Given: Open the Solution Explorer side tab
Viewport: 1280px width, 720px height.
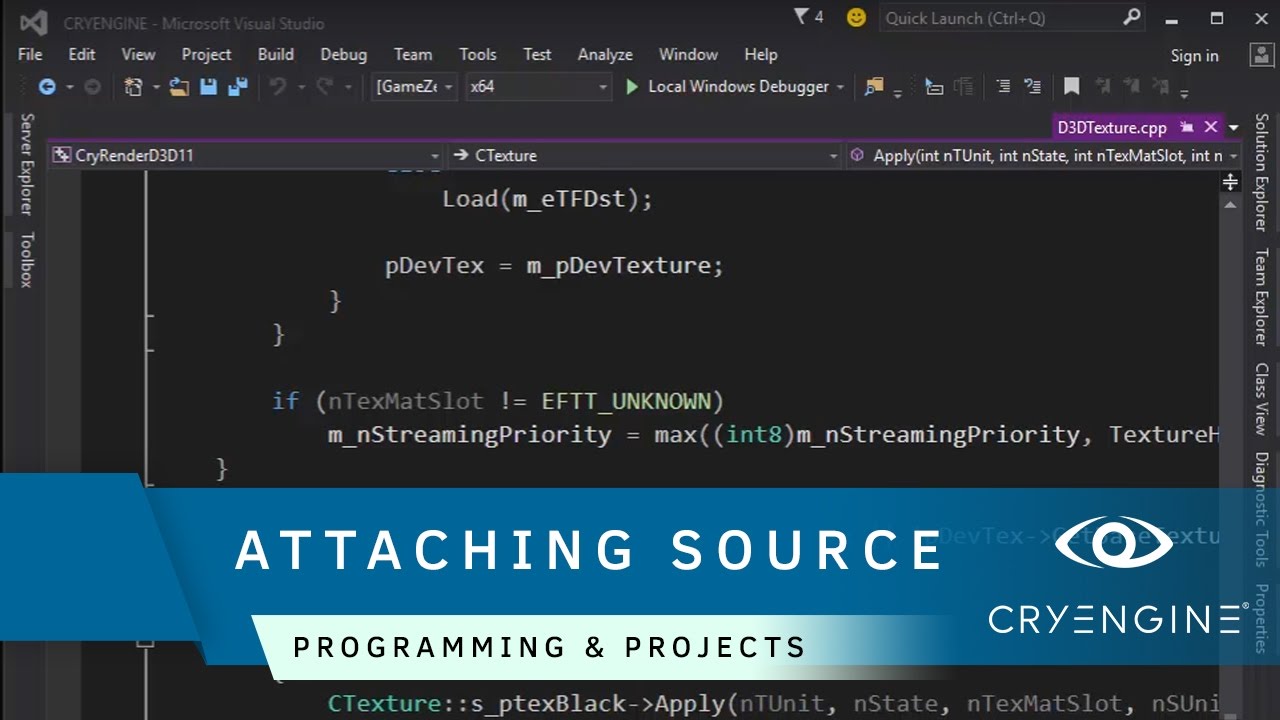Looking at the screenshot, I should click(1261, 172).
